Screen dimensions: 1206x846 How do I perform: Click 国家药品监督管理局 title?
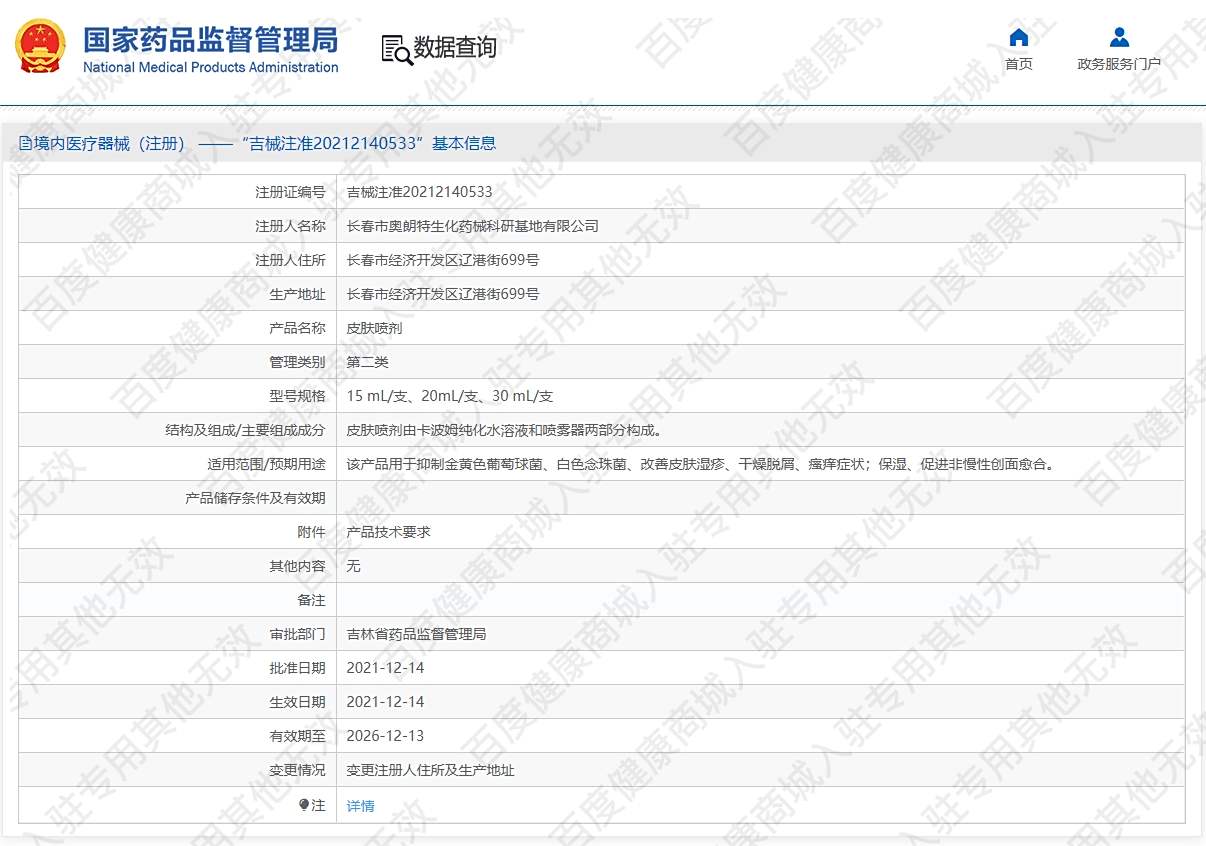point(210,39)
